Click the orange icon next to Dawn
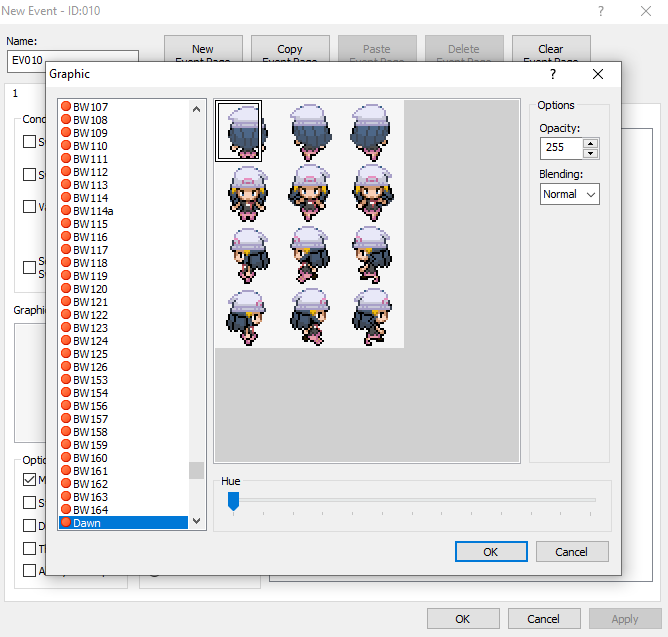This screenshot has height=637, width=668. (x=66, y=523)
